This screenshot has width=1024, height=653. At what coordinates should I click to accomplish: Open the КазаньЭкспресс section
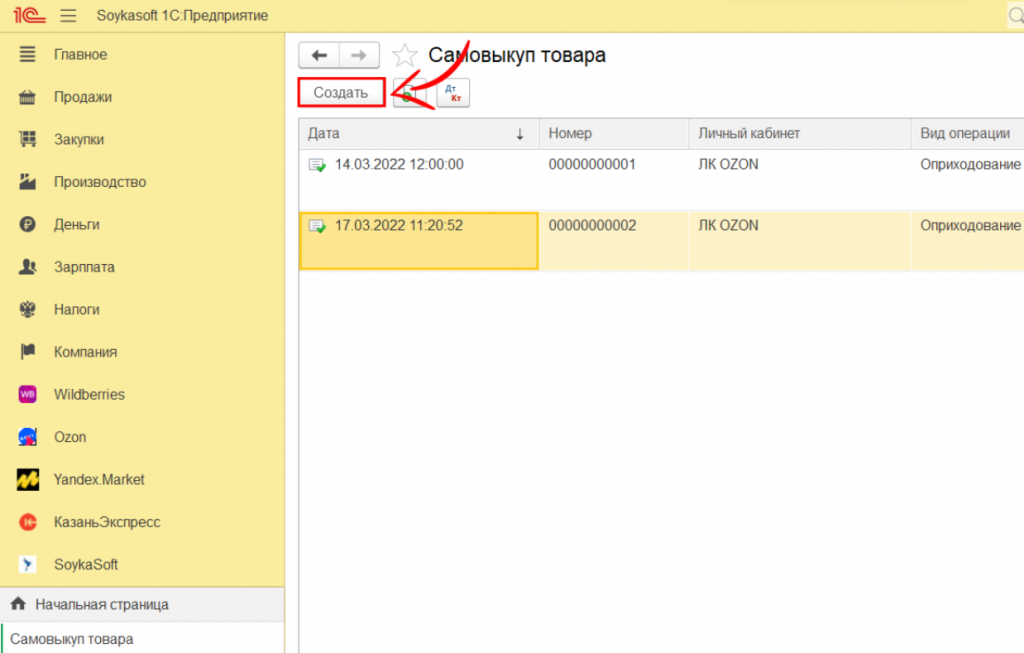click(106, 522)
